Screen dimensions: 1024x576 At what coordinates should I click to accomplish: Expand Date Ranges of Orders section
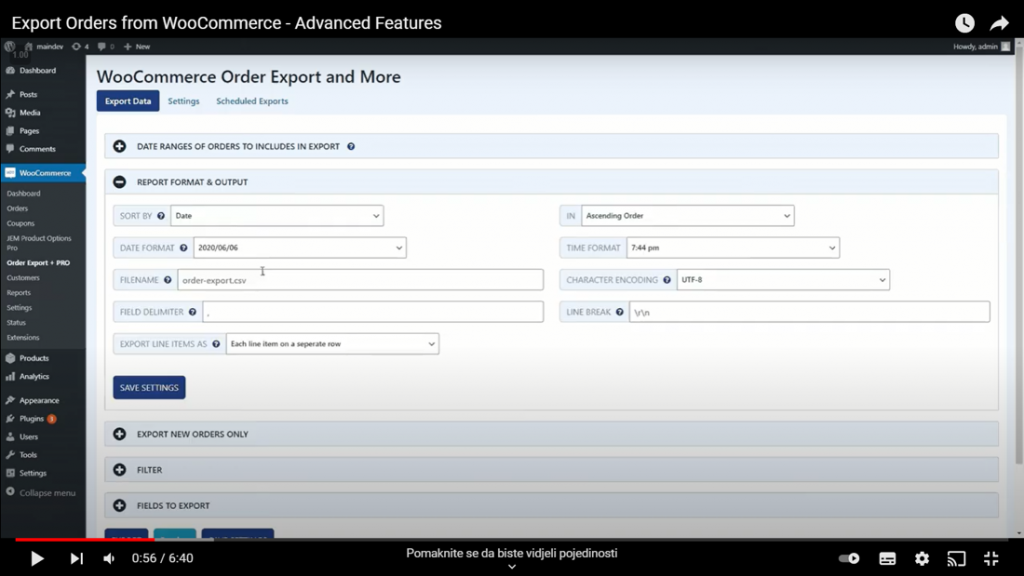120,146
